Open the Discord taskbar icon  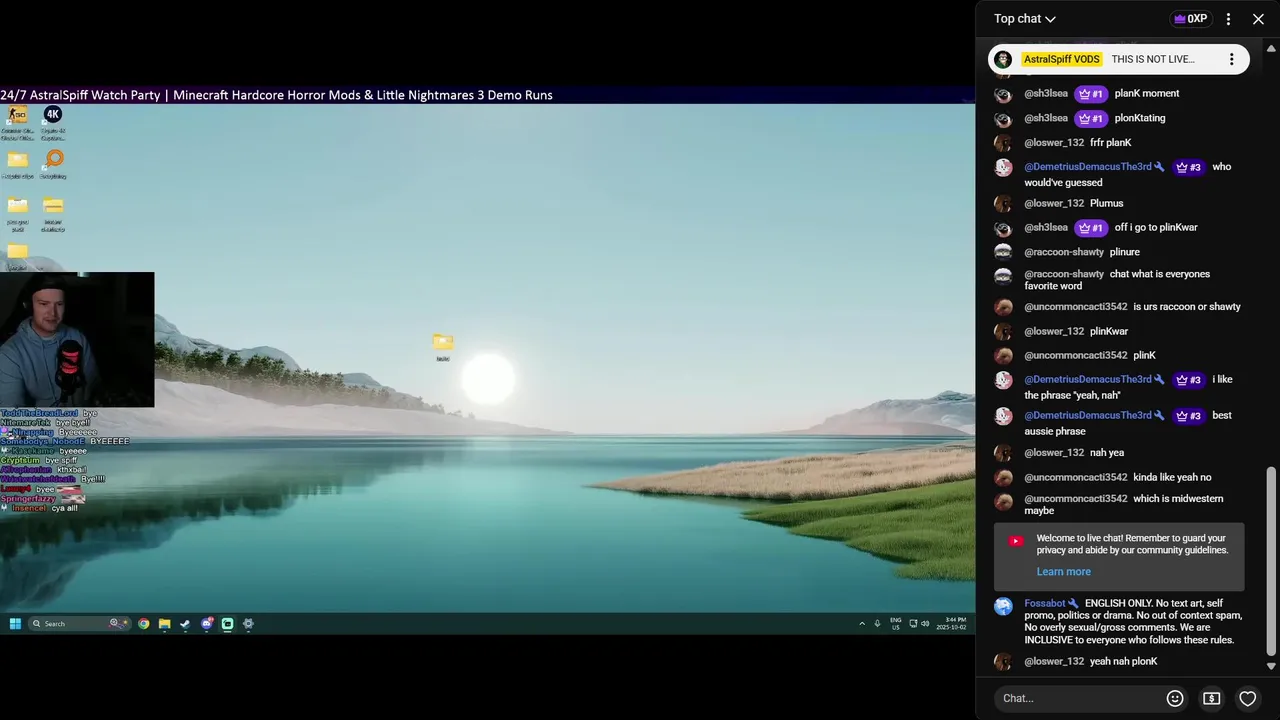[x=207, y=624]
